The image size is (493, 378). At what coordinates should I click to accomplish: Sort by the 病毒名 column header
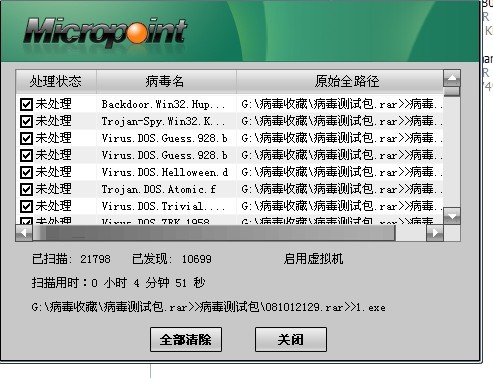pos(166,81)
